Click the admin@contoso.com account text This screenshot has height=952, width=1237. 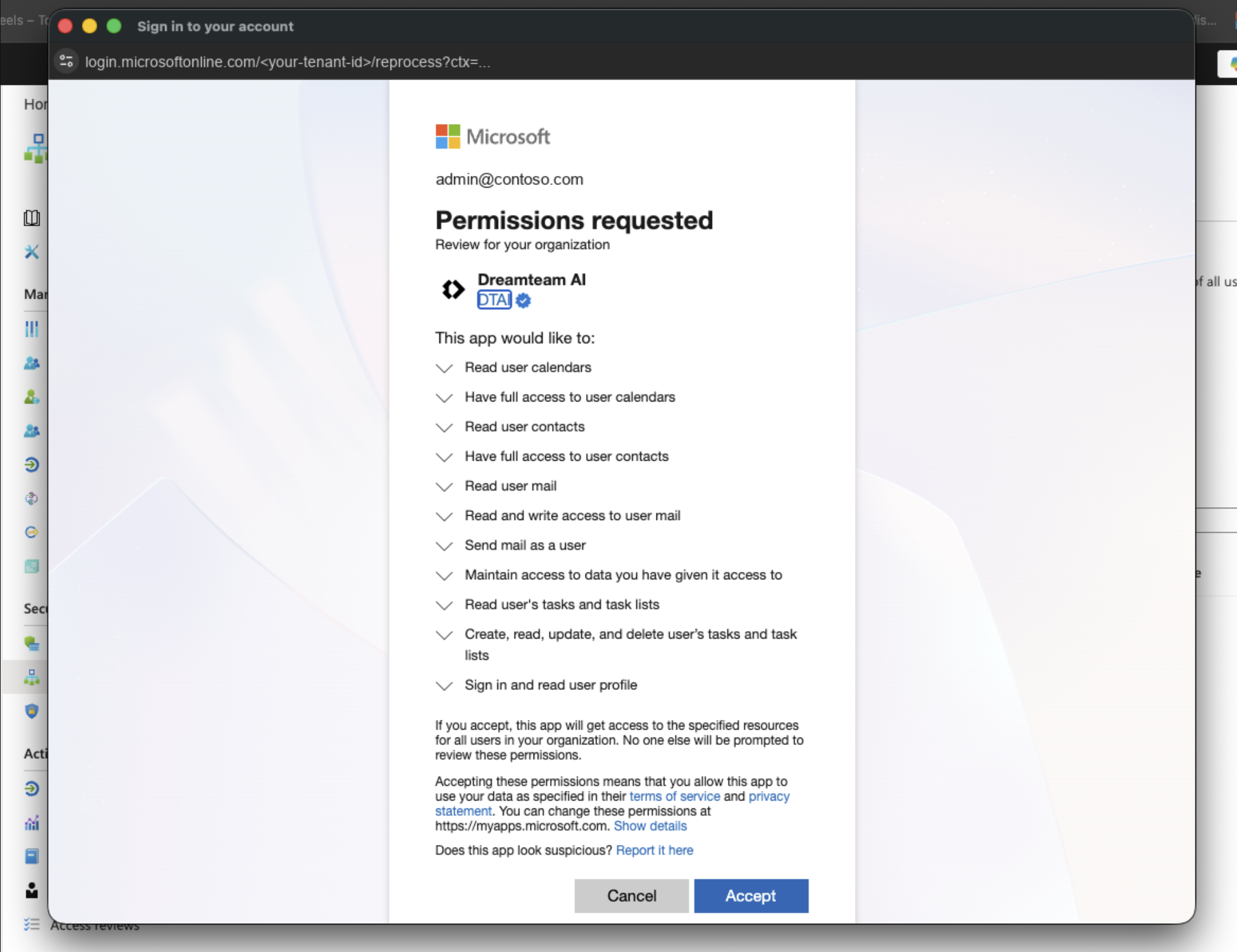click(509, 180)
